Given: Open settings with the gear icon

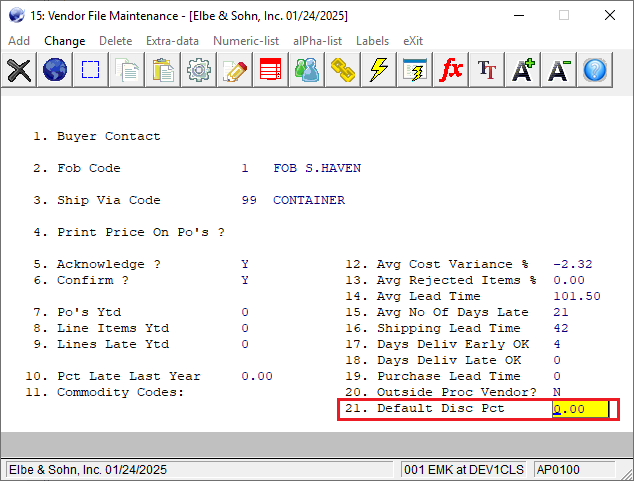Looking at the screenshot, I should tap(199, 70).
